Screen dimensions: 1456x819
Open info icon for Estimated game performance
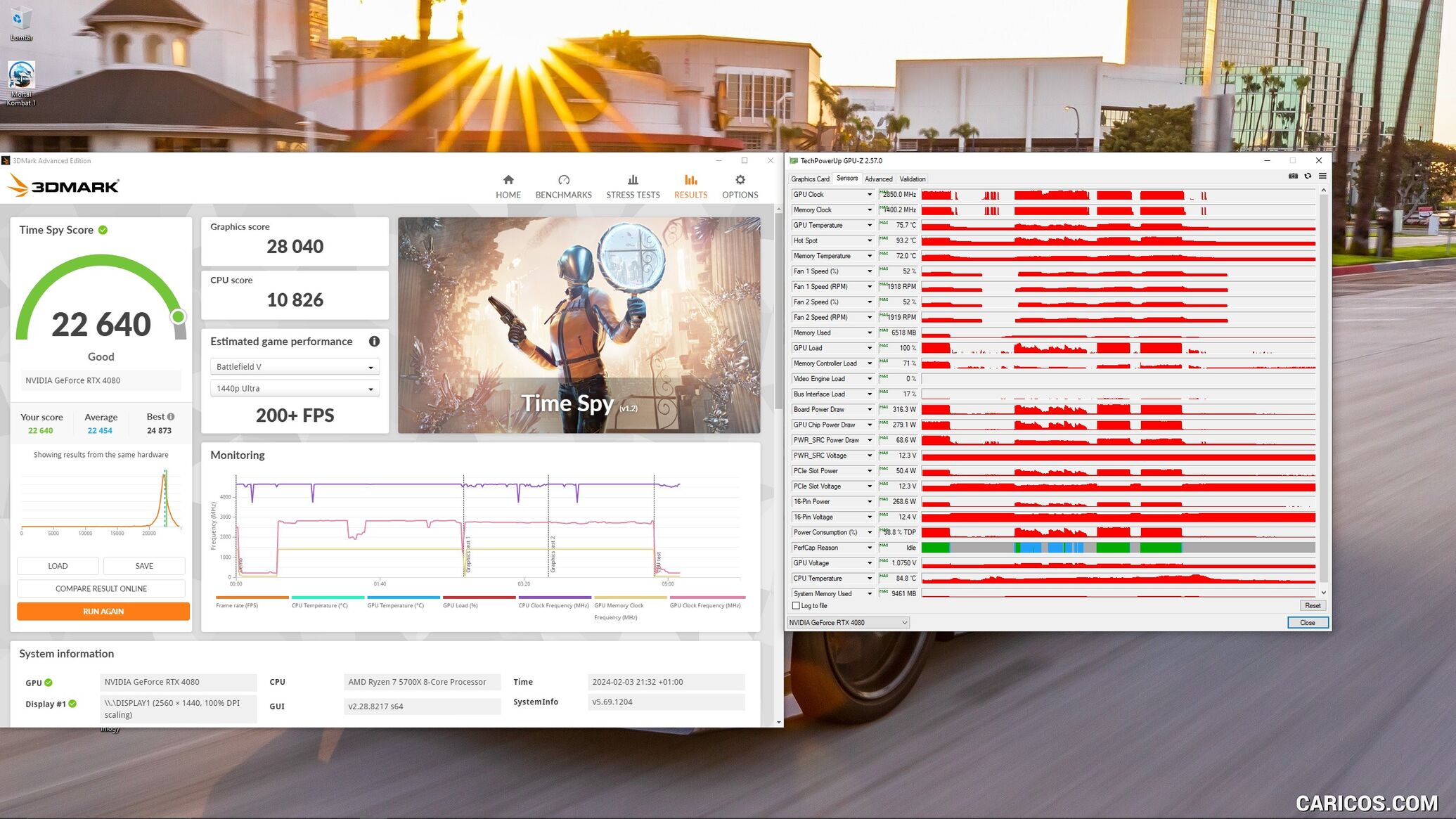point(374,342)
